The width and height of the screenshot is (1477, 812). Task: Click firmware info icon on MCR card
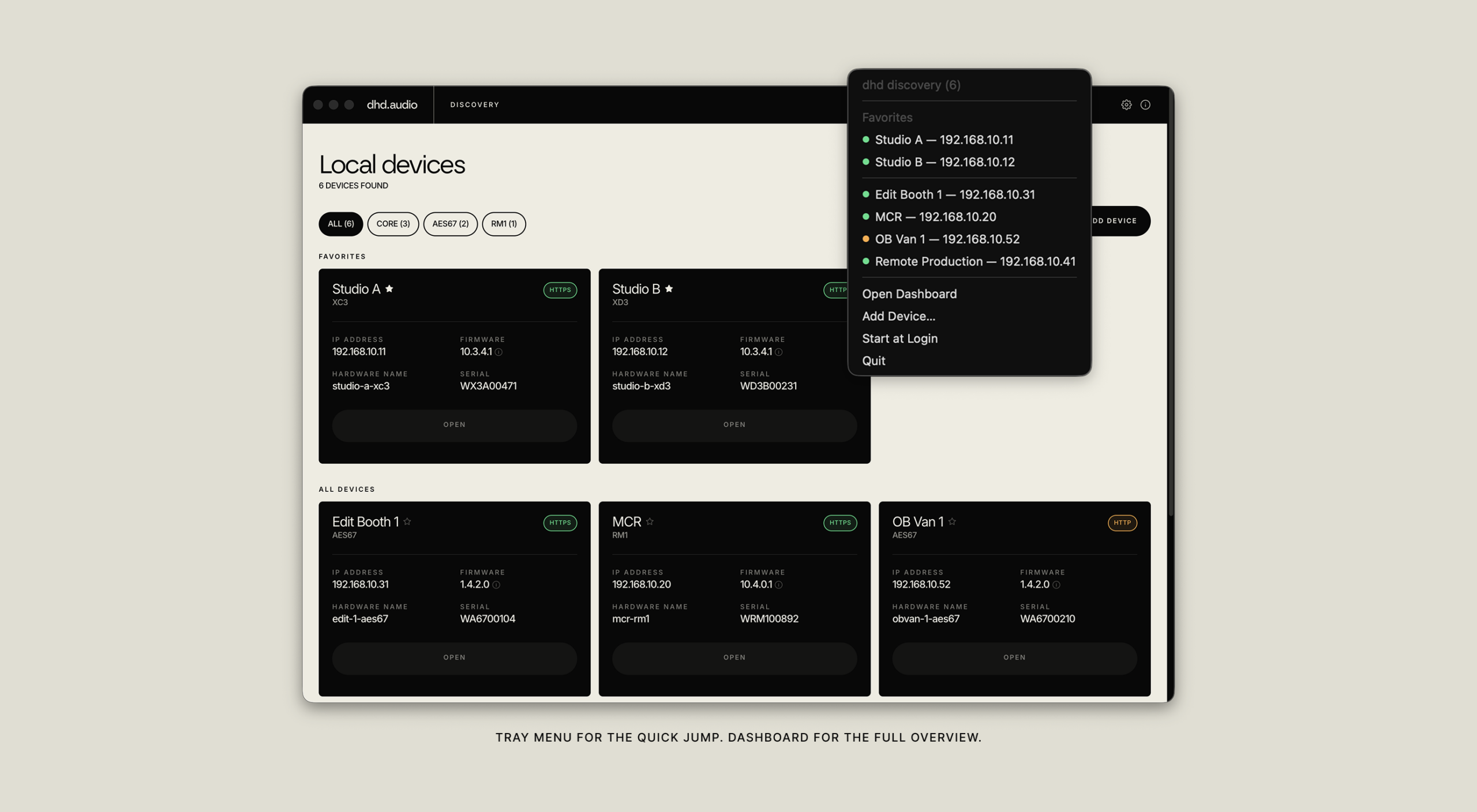tap(778, 585)
